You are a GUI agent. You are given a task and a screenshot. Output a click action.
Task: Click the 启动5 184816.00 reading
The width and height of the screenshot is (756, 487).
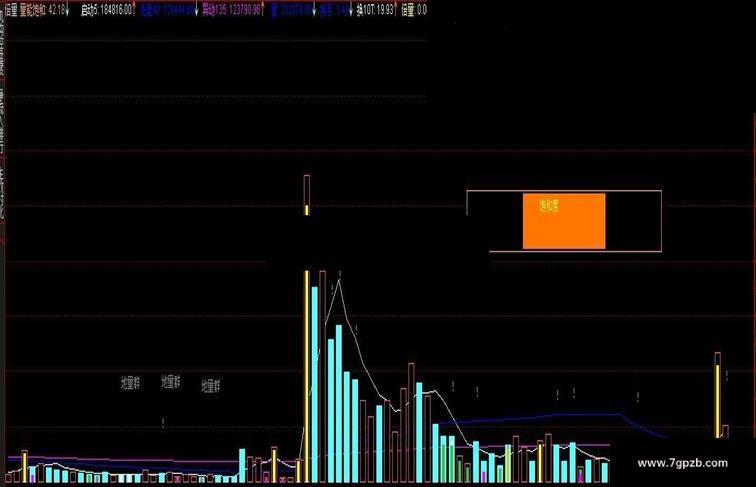pyautogui.click(x=108, y=10)
